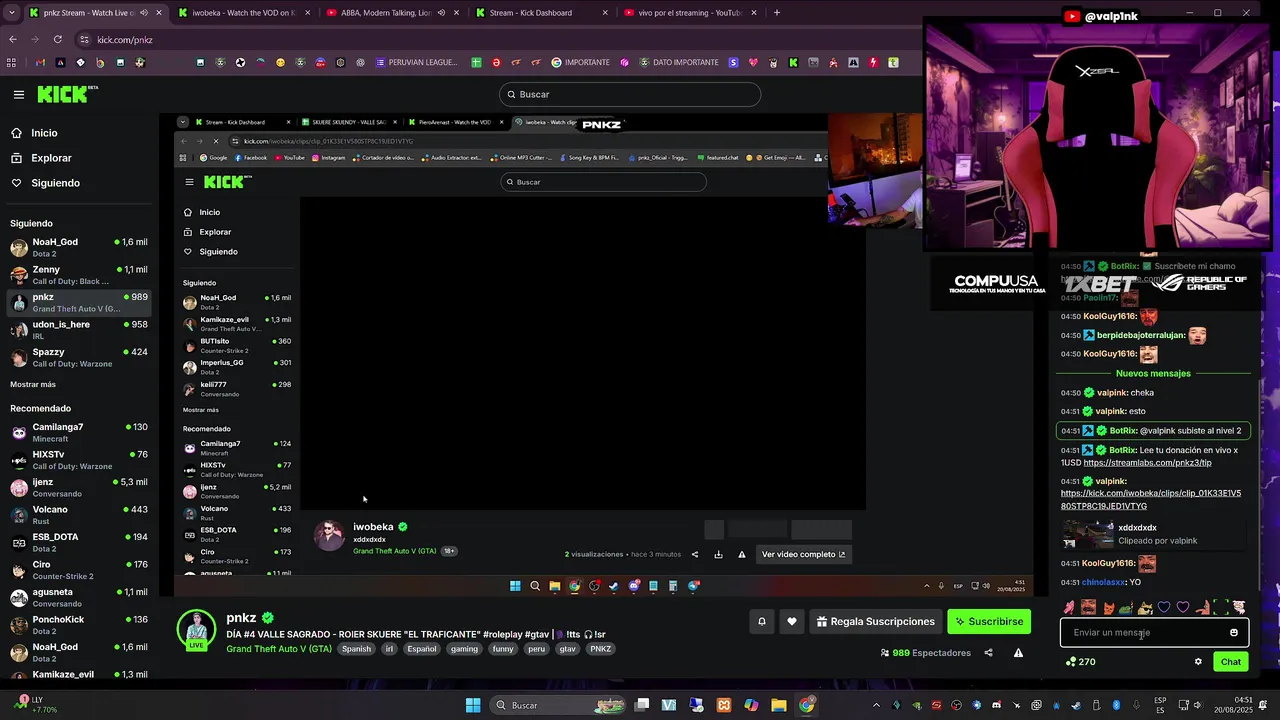This screenshot has width=1280, height=720.
Task: Open Grand Theft Auto V (GTA) category link
Action: coord(279,649)
